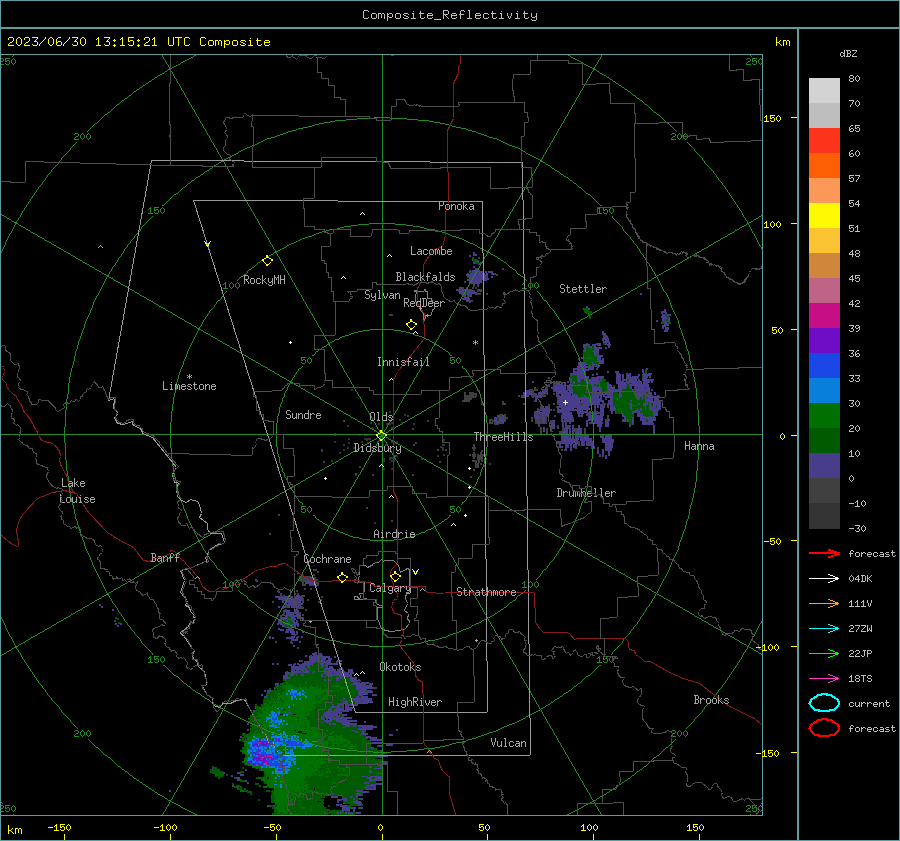Pick the top light gray legend swatch
The width and height of the screenshot is (900, 841).
point(824,91)
